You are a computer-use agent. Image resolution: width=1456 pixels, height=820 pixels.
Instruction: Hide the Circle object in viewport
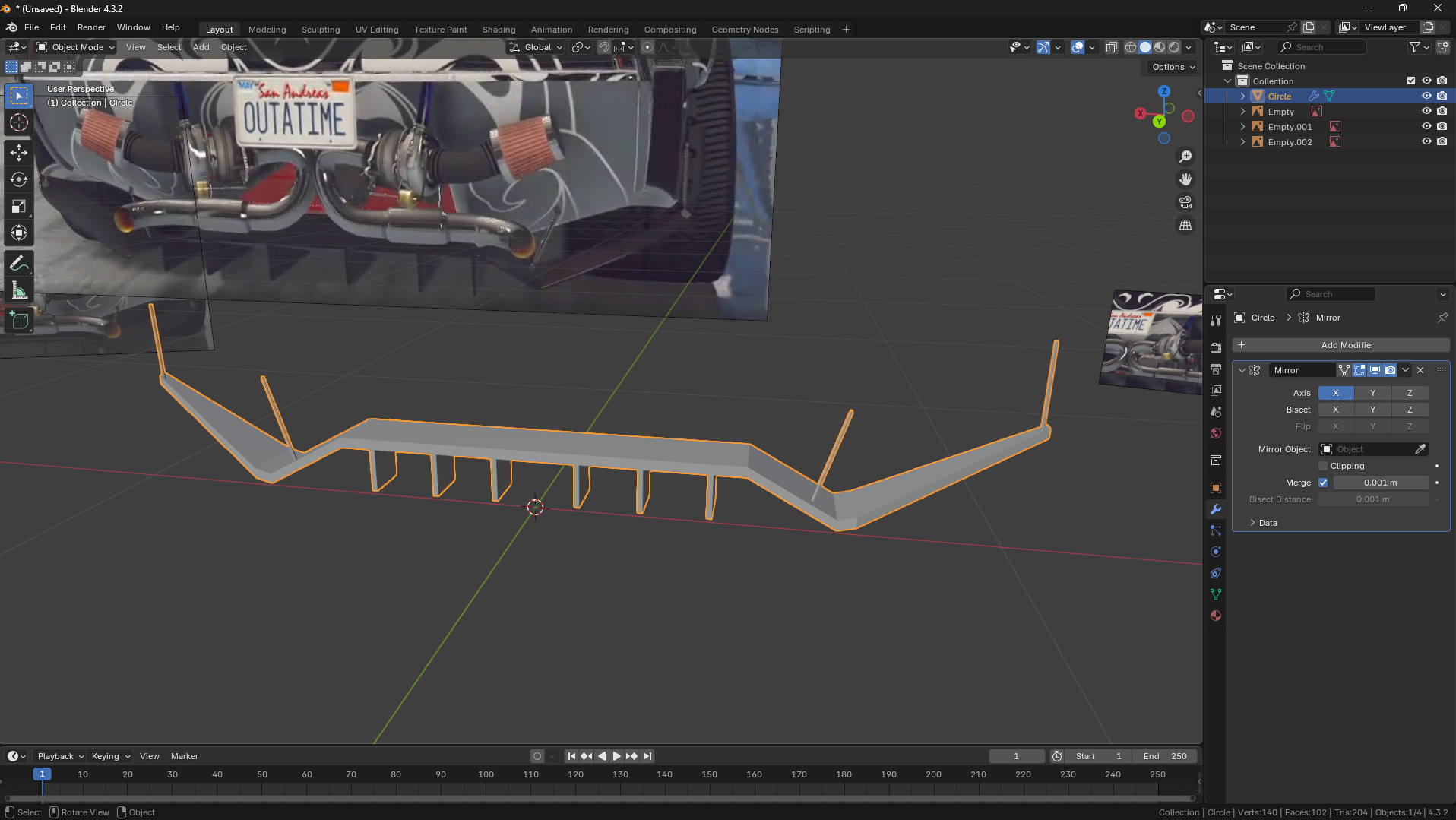tap(1426, 97)
